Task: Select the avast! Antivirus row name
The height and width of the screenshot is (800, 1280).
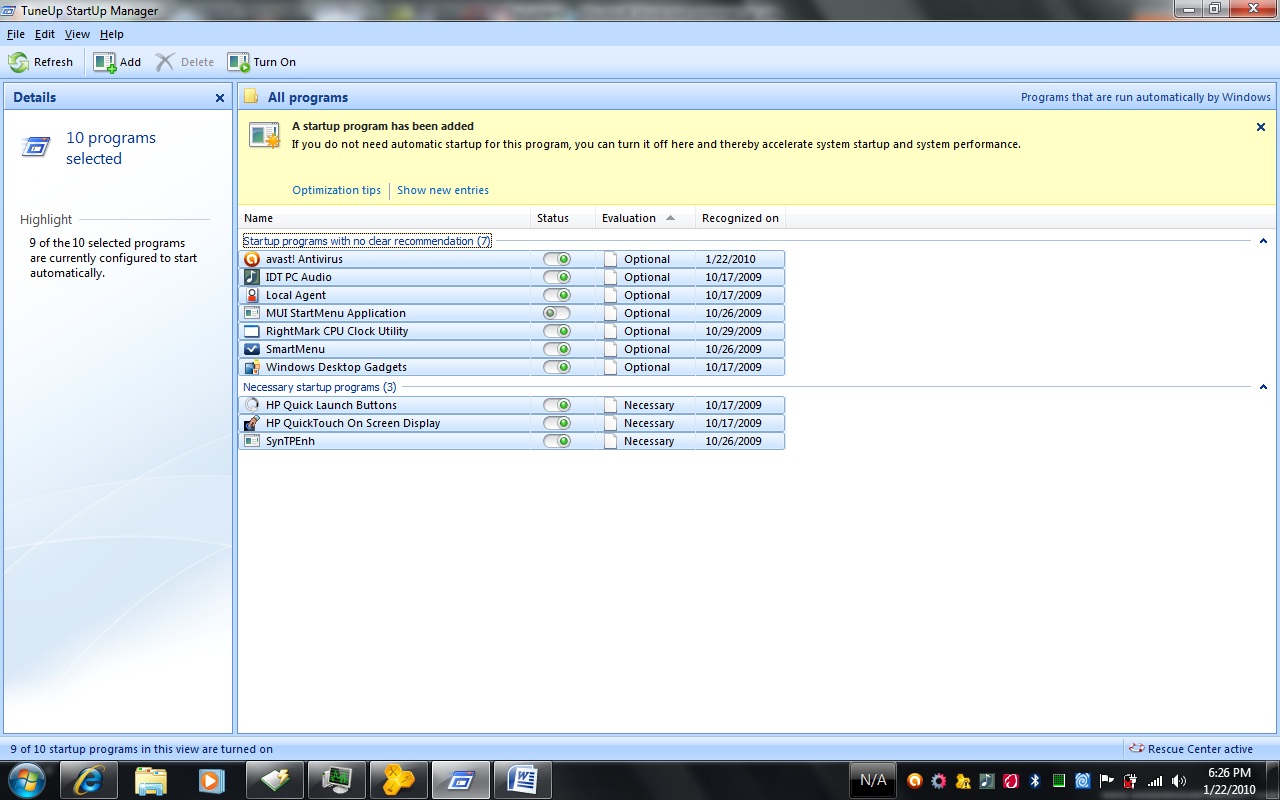Action: click(x=304, y=259)
